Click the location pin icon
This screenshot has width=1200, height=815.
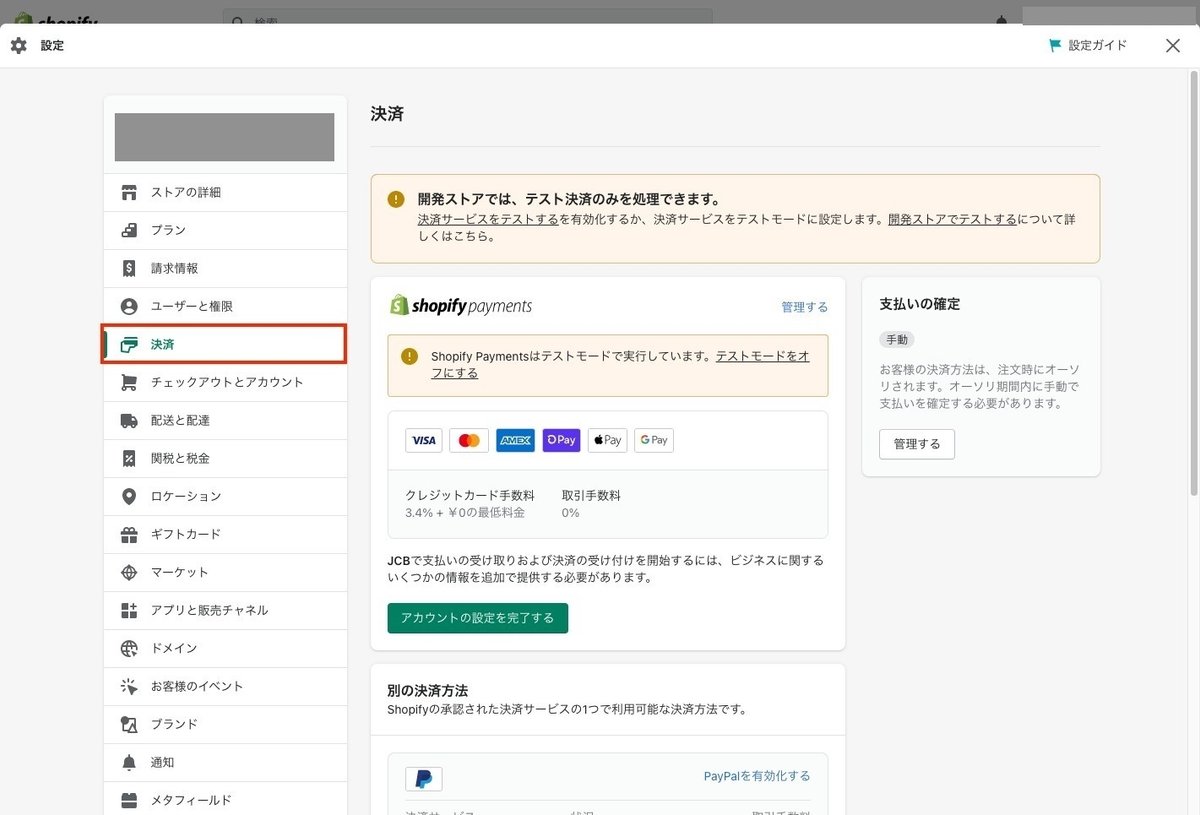(x=129, y=496)
